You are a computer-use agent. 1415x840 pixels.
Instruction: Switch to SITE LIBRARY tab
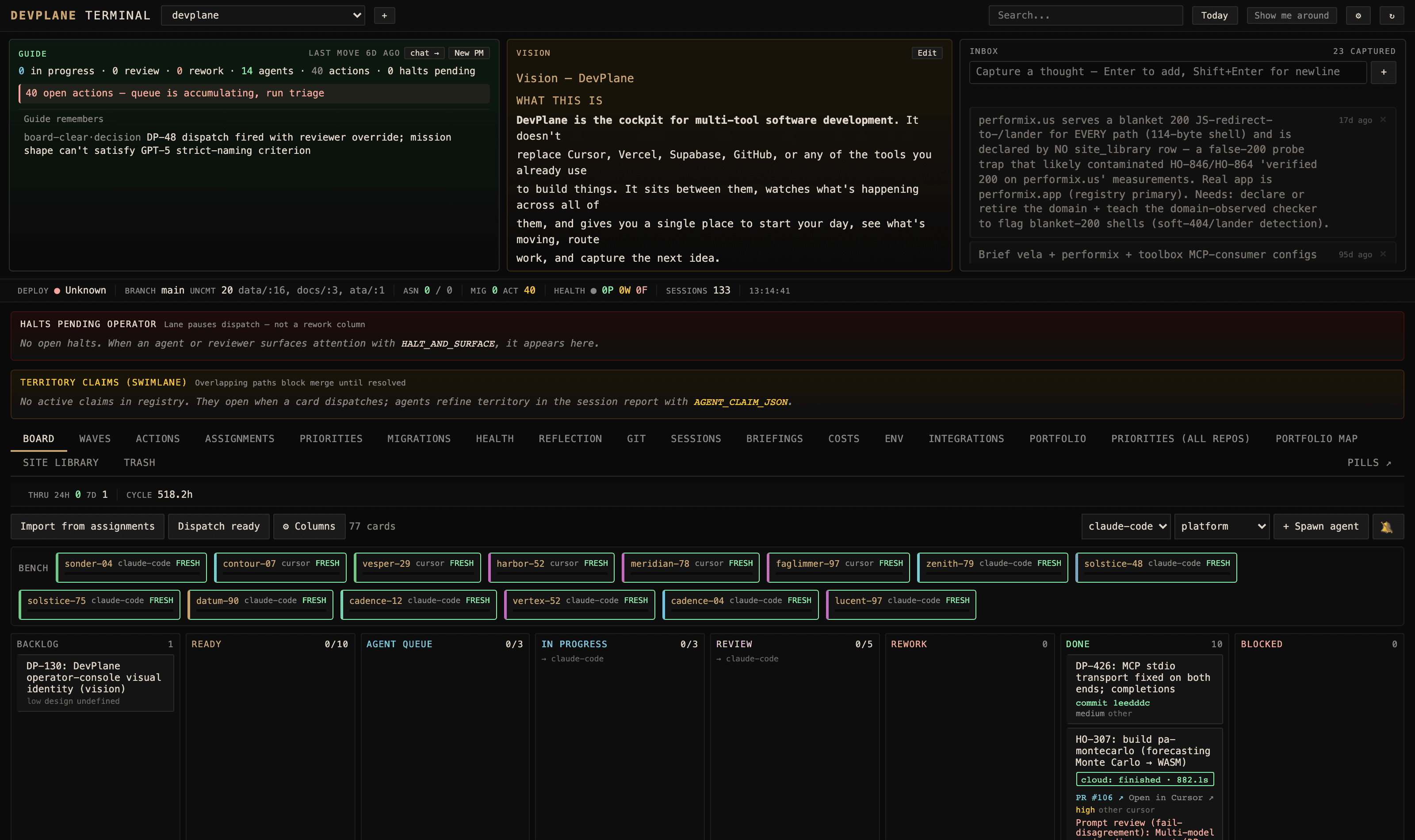point(61,462)
